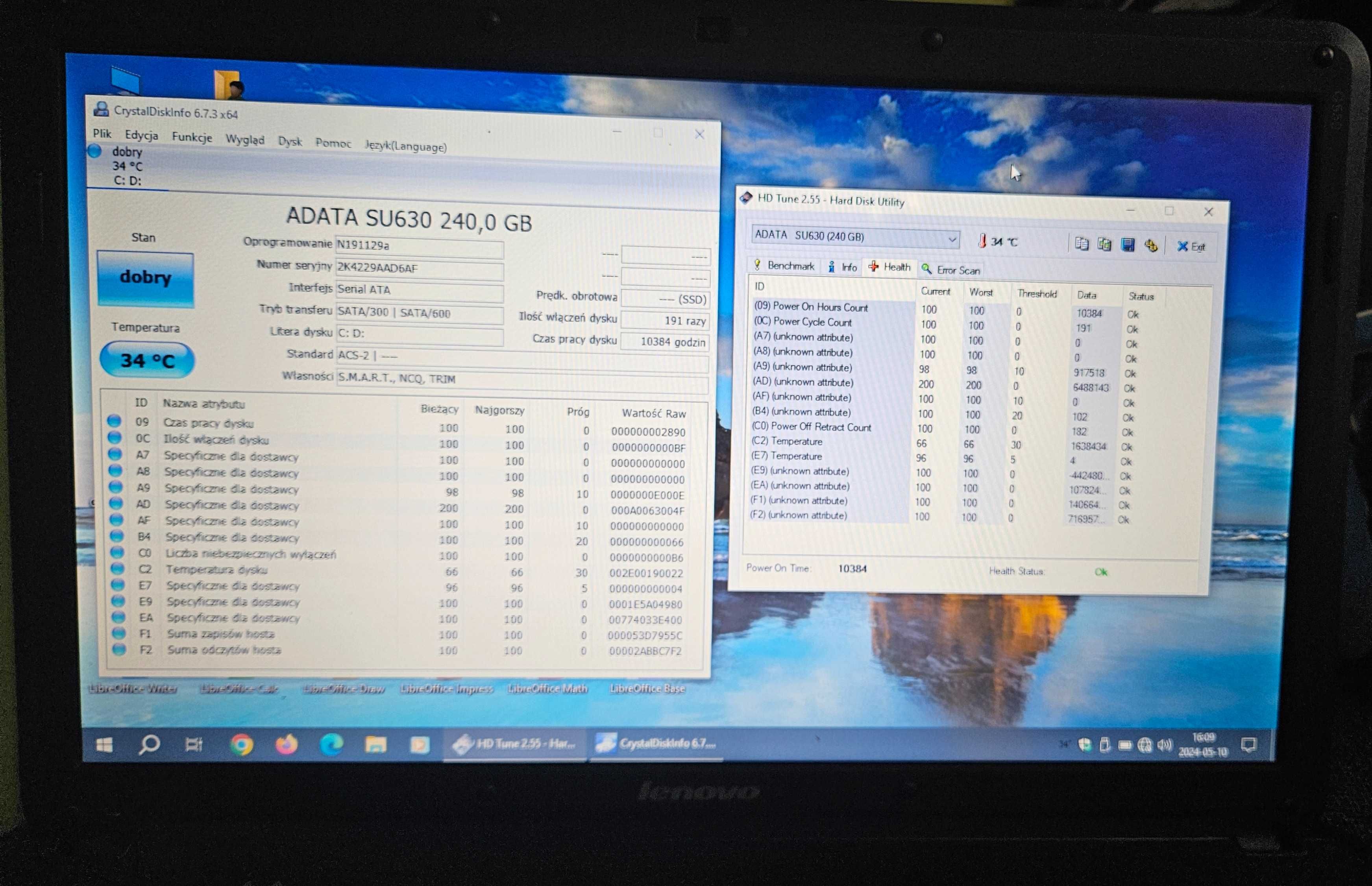1372x886 pixels.
Task: Click status orb for row 0C Ilość włączeń dysku
Action: (115, 438)
